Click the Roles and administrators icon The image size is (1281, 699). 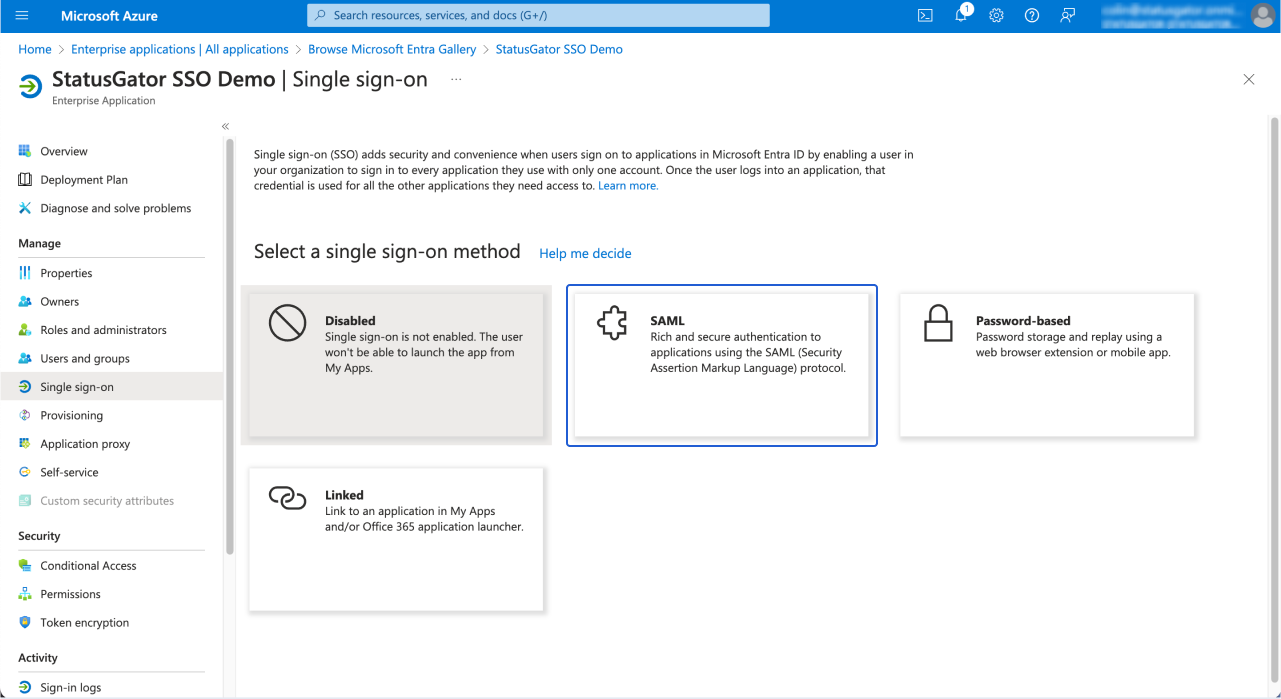click(x=25, y=330)
